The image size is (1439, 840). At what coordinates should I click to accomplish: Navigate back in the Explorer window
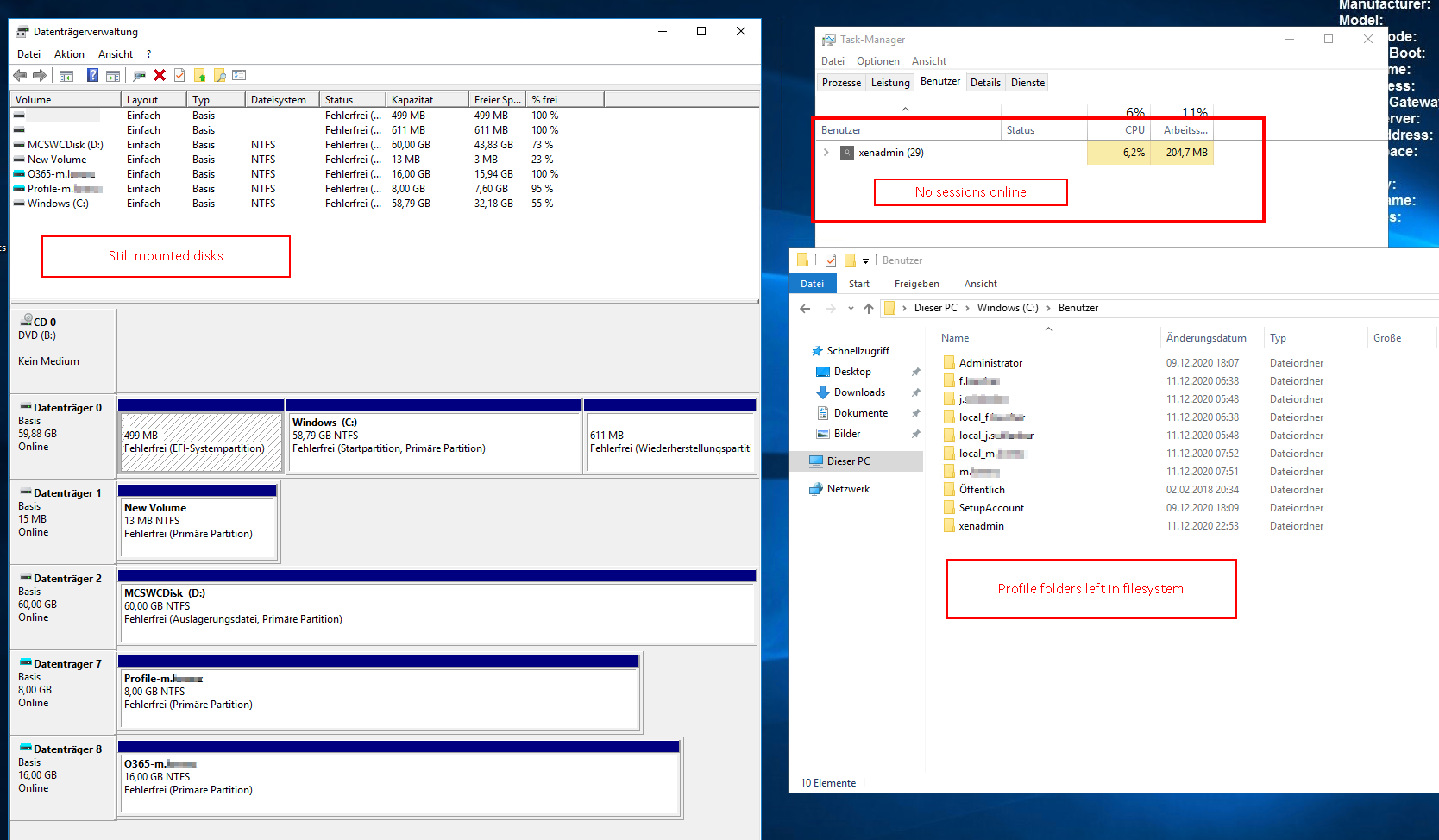click(x=805, y=309)
